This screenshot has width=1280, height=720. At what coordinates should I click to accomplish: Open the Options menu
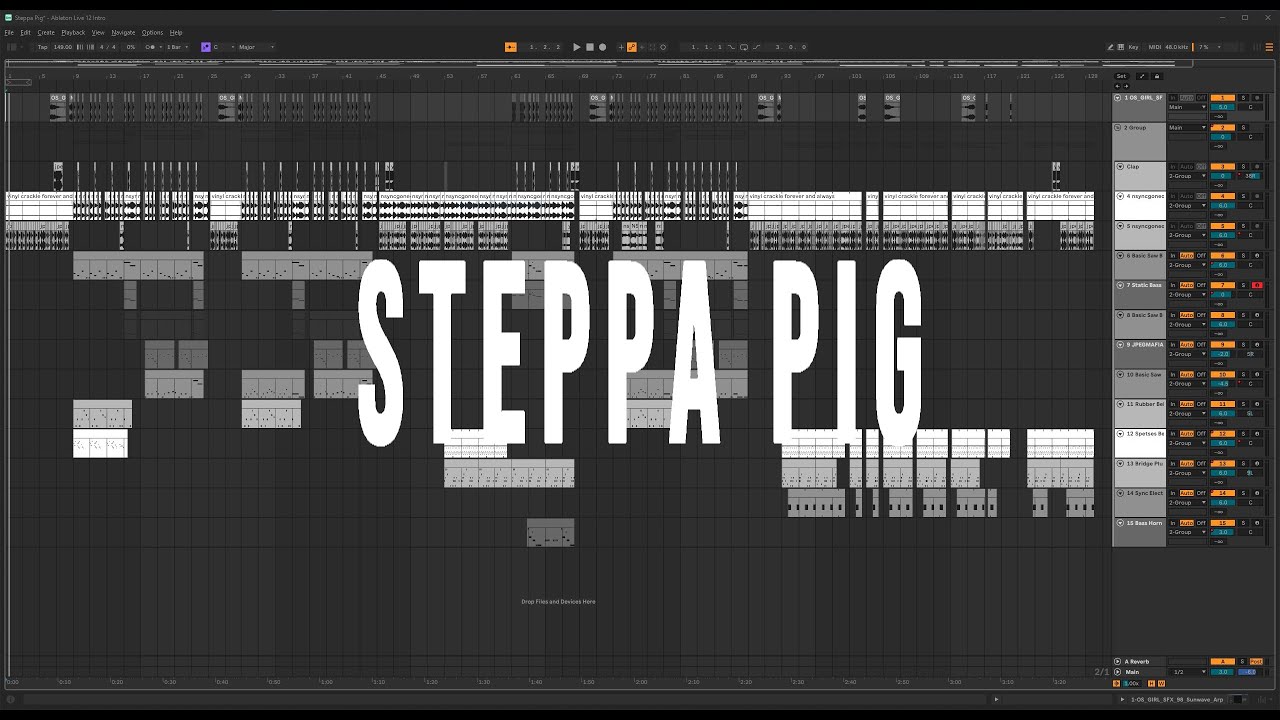pyautogui.click(x=152, y=32)
